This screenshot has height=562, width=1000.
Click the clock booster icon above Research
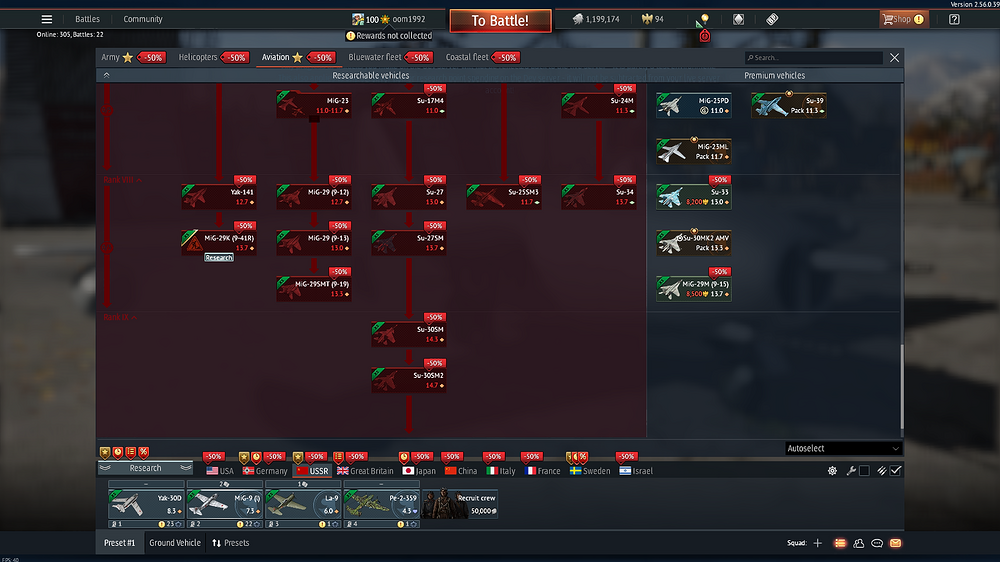[118, 452]
